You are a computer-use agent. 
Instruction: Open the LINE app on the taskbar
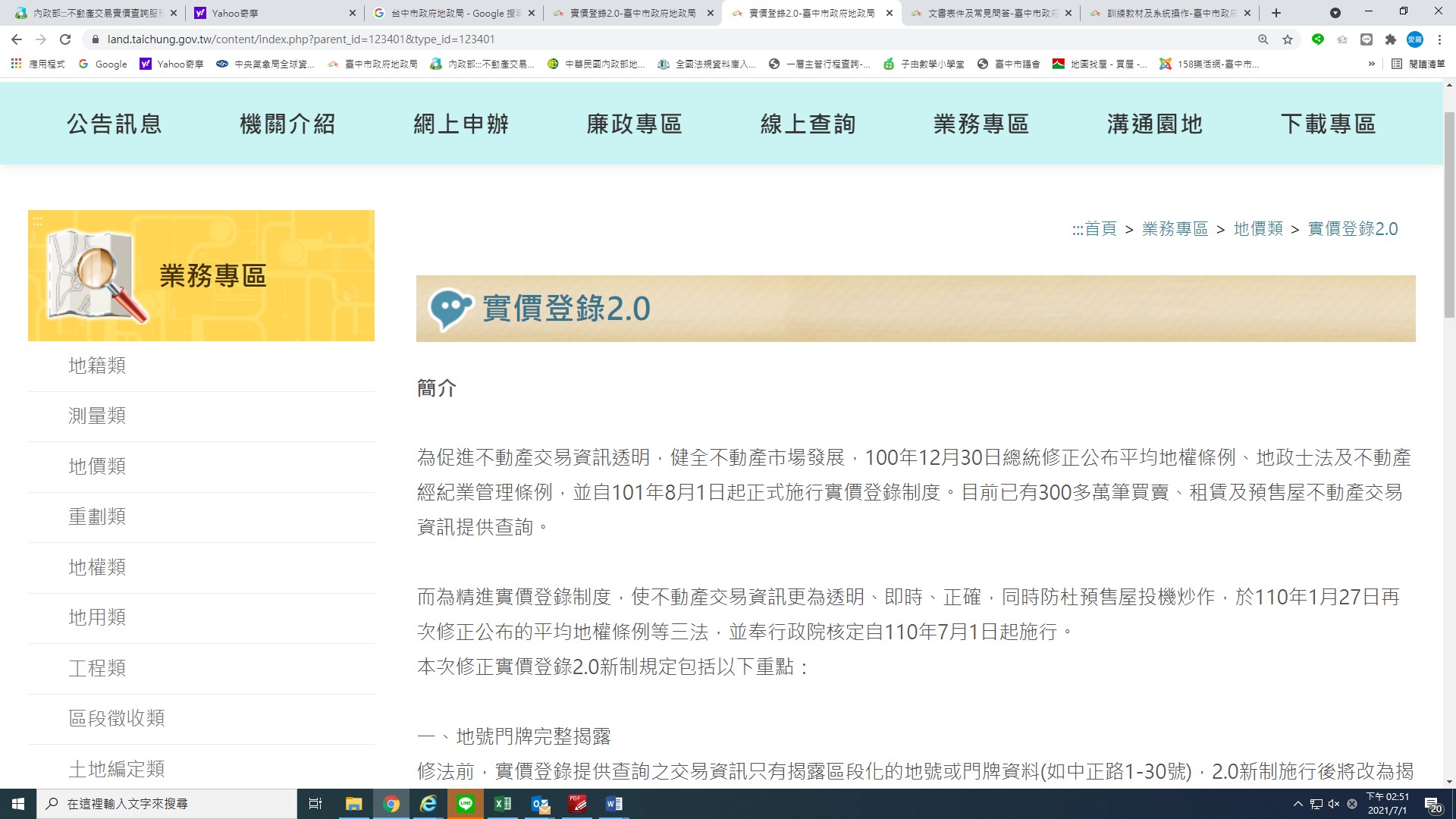(466, 804)
